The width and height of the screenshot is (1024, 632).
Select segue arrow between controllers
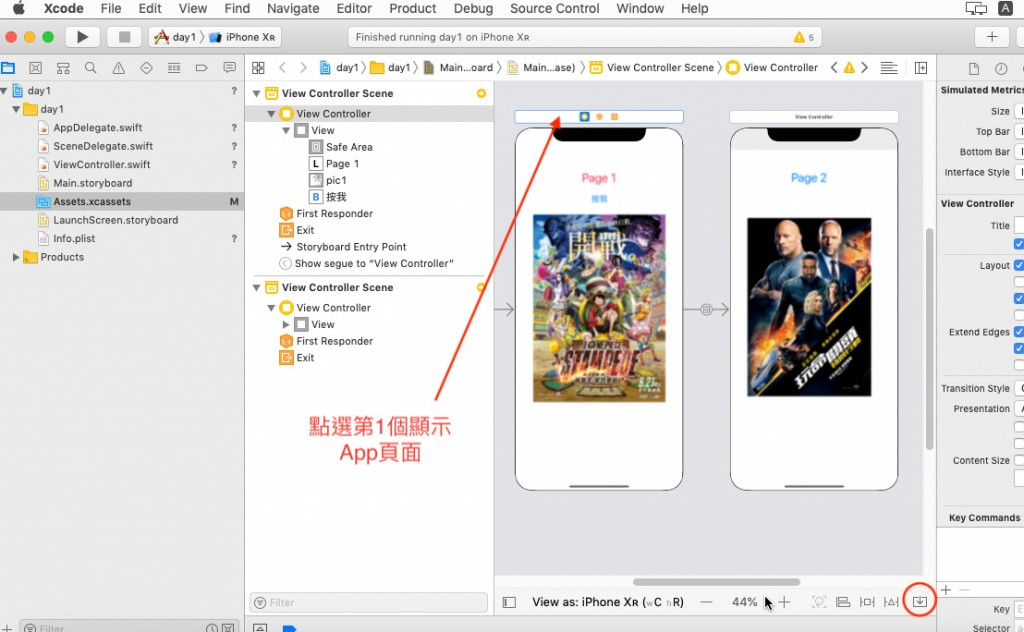pos(706,309)
